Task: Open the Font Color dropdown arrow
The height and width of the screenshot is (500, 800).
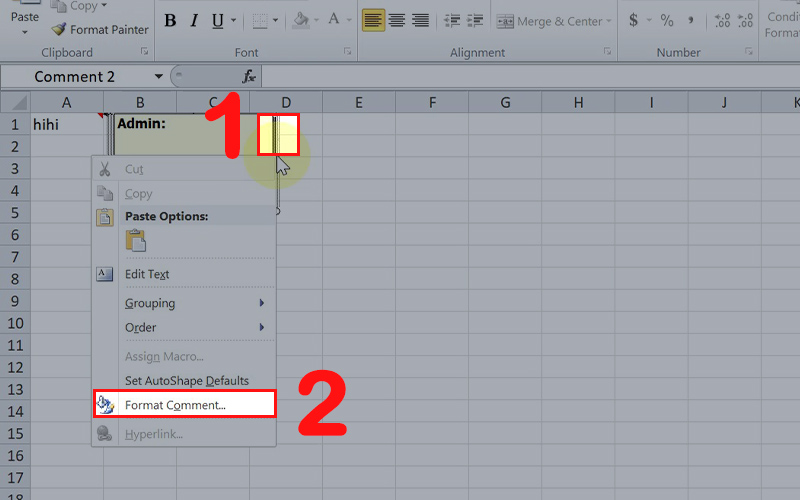Action: (x=349, y=21)
